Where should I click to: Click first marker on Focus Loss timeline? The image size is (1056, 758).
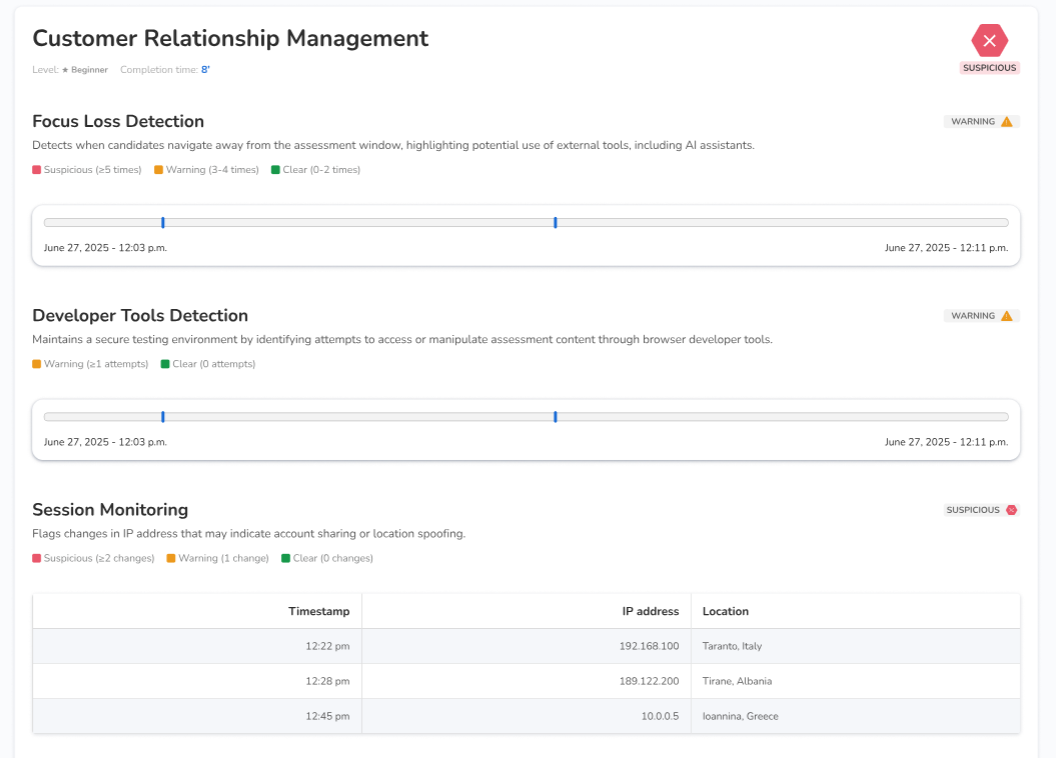click(163, 222)
